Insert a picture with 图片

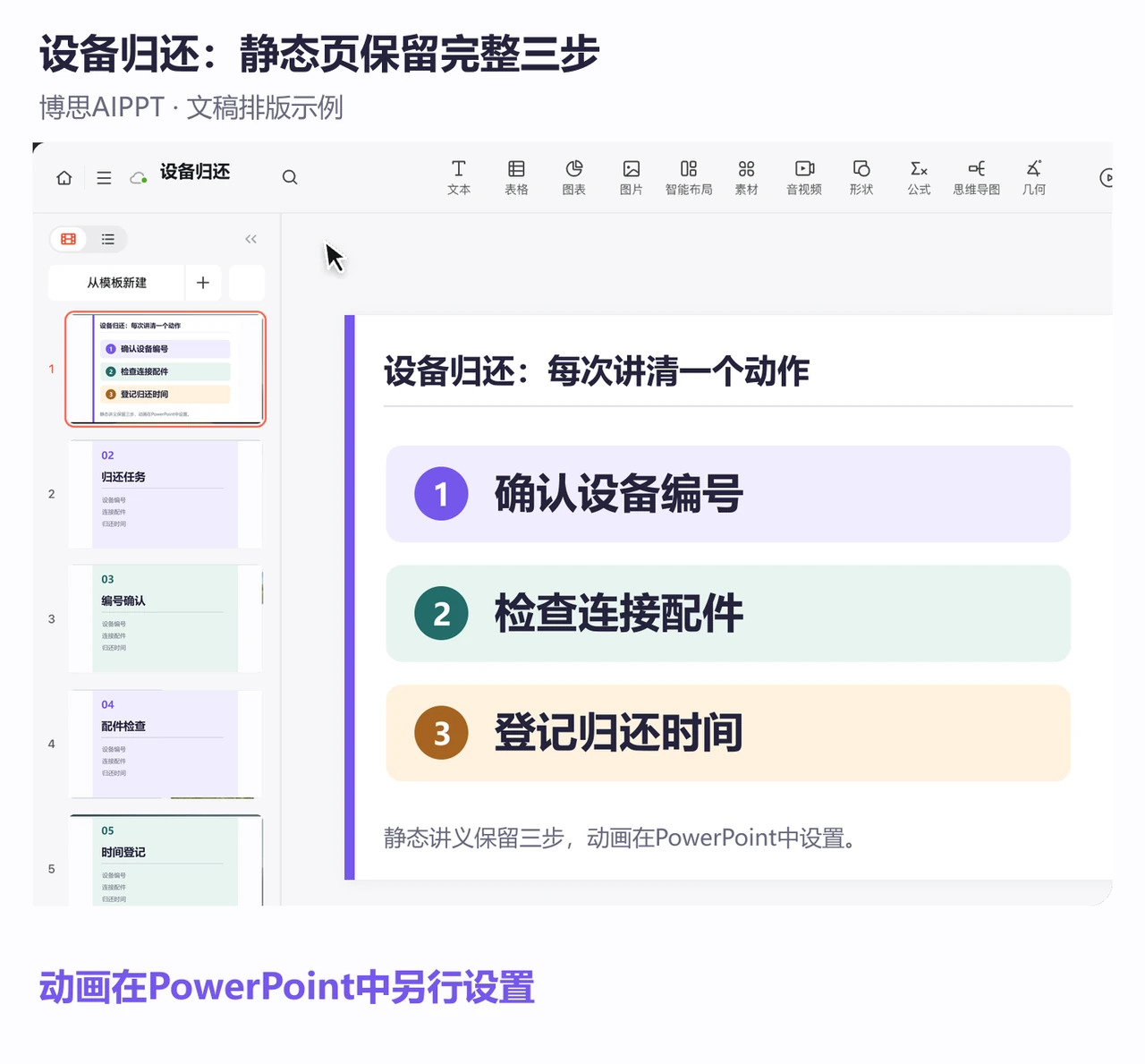[x=632, y=177]
